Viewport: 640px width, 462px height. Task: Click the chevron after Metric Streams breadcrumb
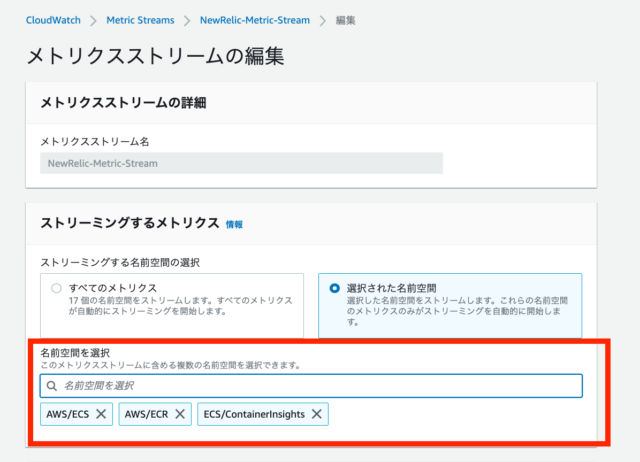187,20
